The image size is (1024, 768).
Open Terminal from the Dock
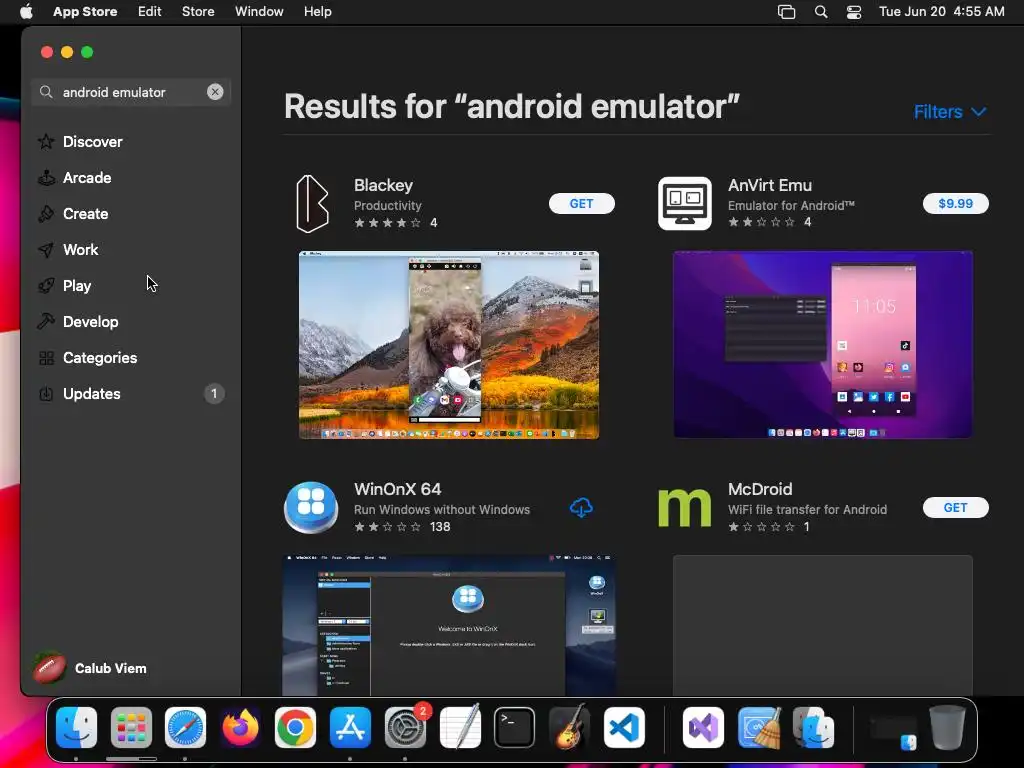click(x=515, y=727)
